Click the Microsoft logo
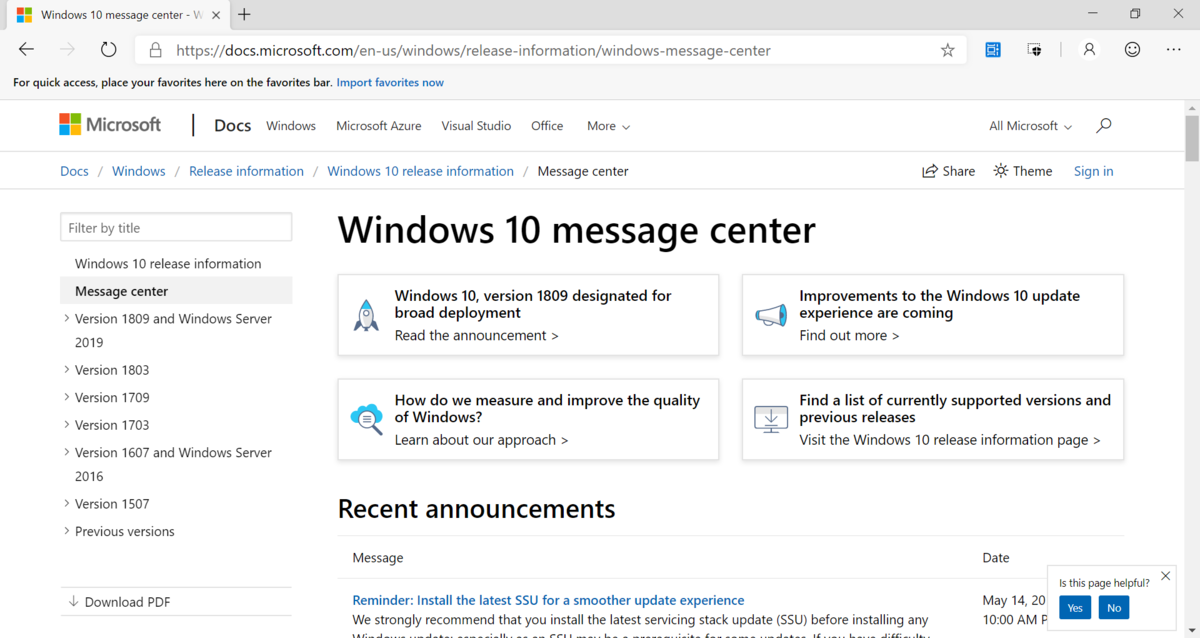The width and height of the screenshot is (1200, 638). pyautogui.click(x=110, y=124)
